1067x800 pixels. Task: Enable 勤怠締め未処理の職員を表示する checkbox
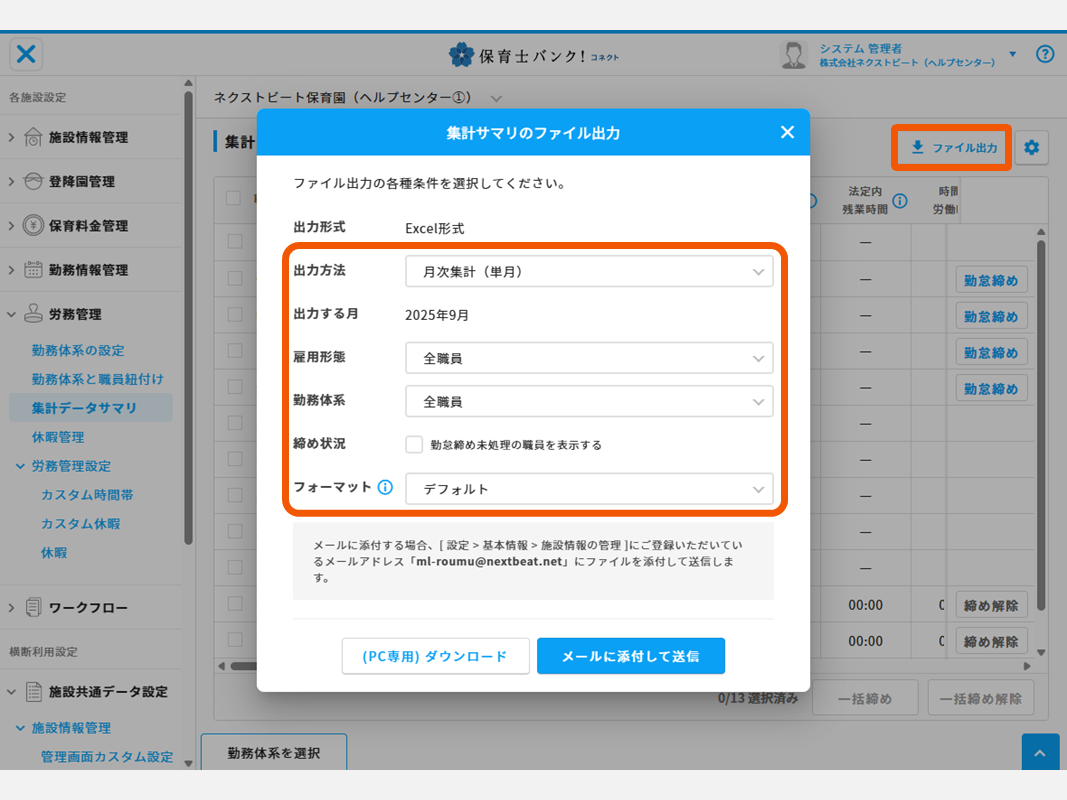(x=414, y=444)
